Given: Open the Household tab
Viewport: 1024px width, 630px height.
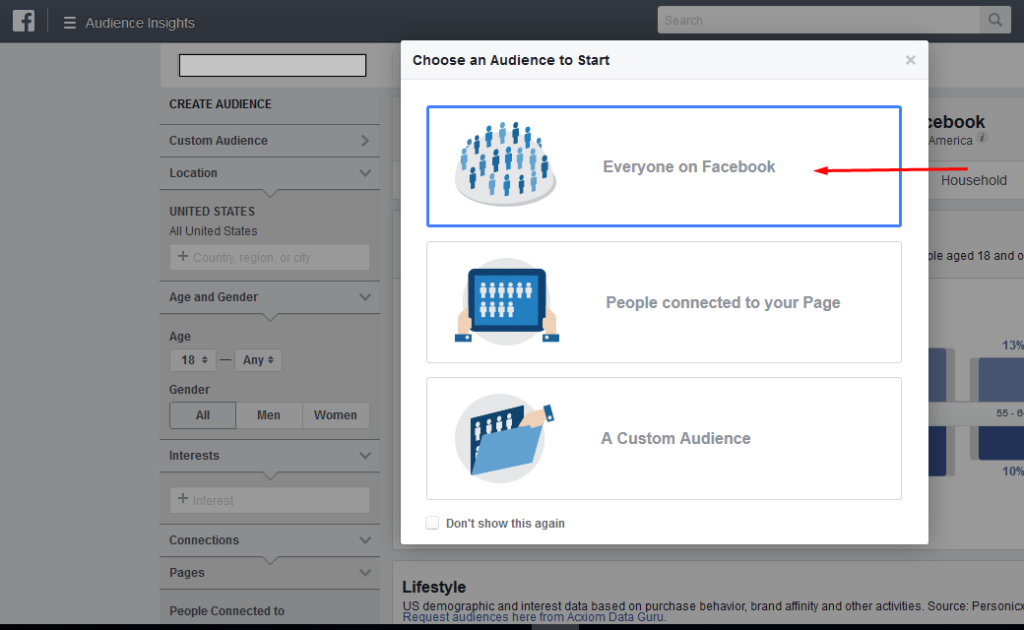Looking at the screenshot, I should [x=974, y=180].
